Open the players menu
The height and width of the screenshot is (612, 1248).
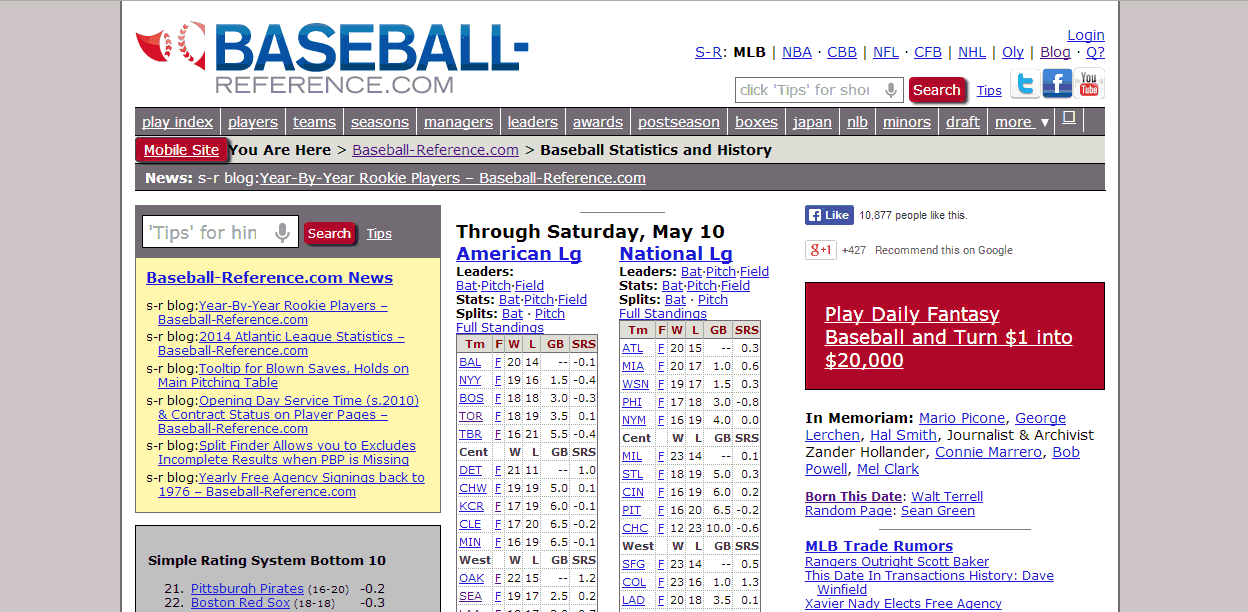coord(253,122)
